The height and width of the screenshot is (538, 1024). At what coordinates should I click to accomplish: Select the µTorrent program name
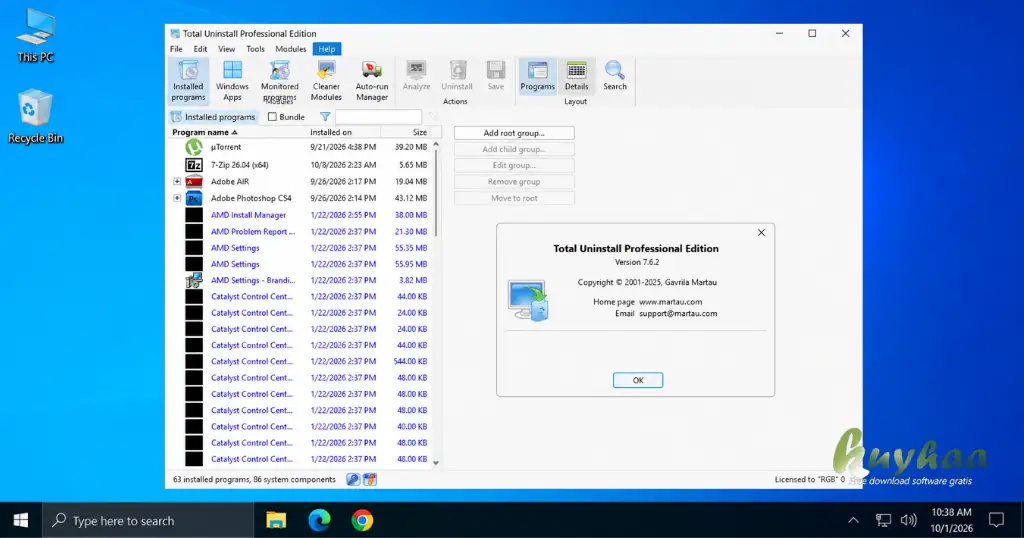[x=226, y=148]
